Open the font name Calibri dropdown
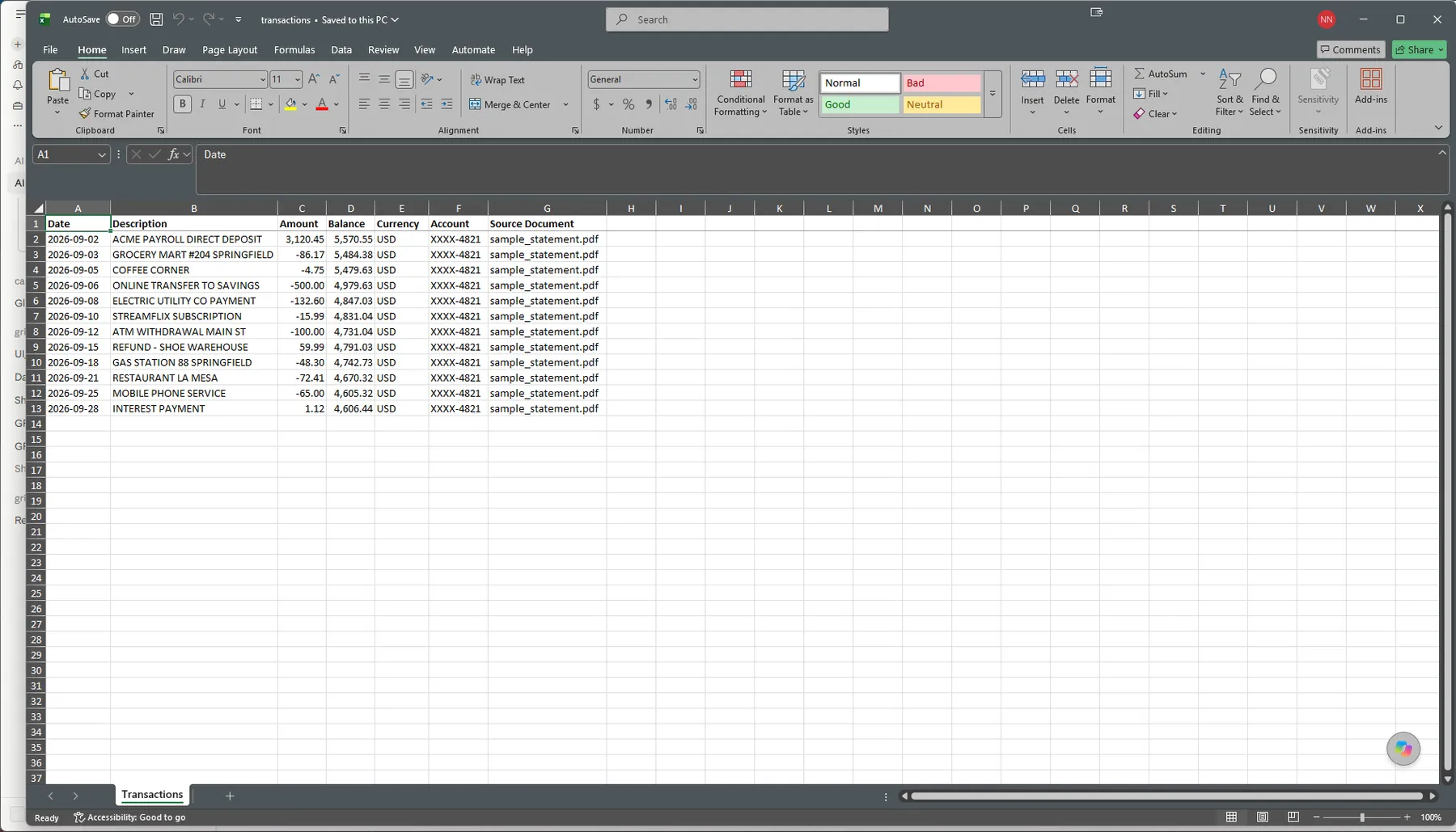 coord(263,79)
